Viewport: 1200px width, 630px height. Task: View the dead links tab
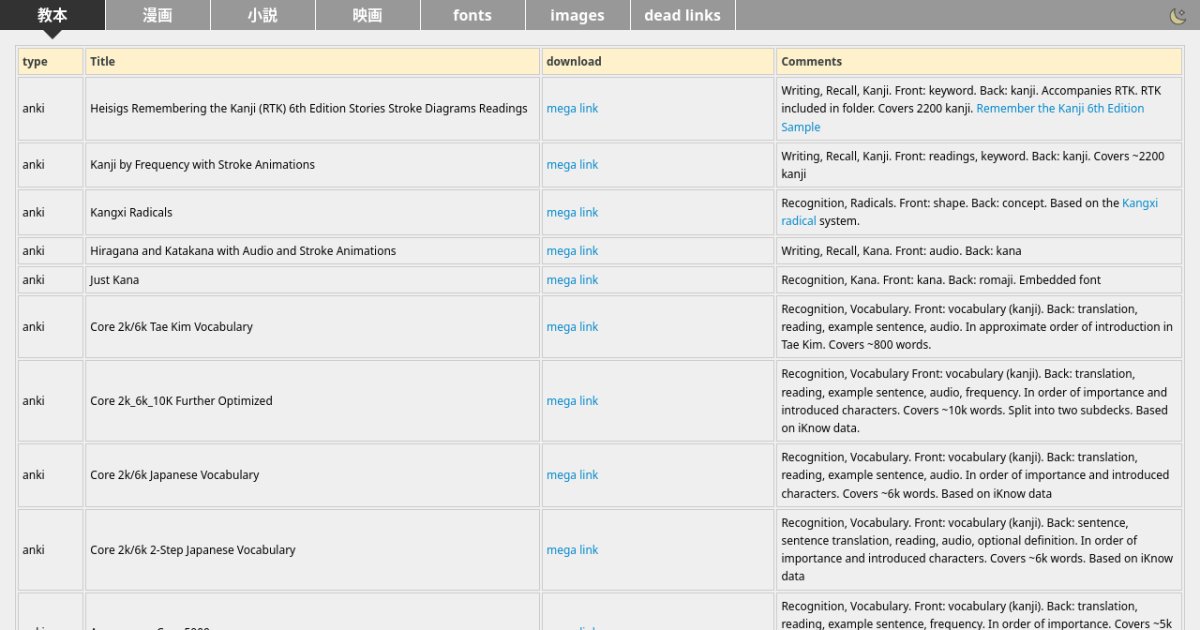point(682,15)
